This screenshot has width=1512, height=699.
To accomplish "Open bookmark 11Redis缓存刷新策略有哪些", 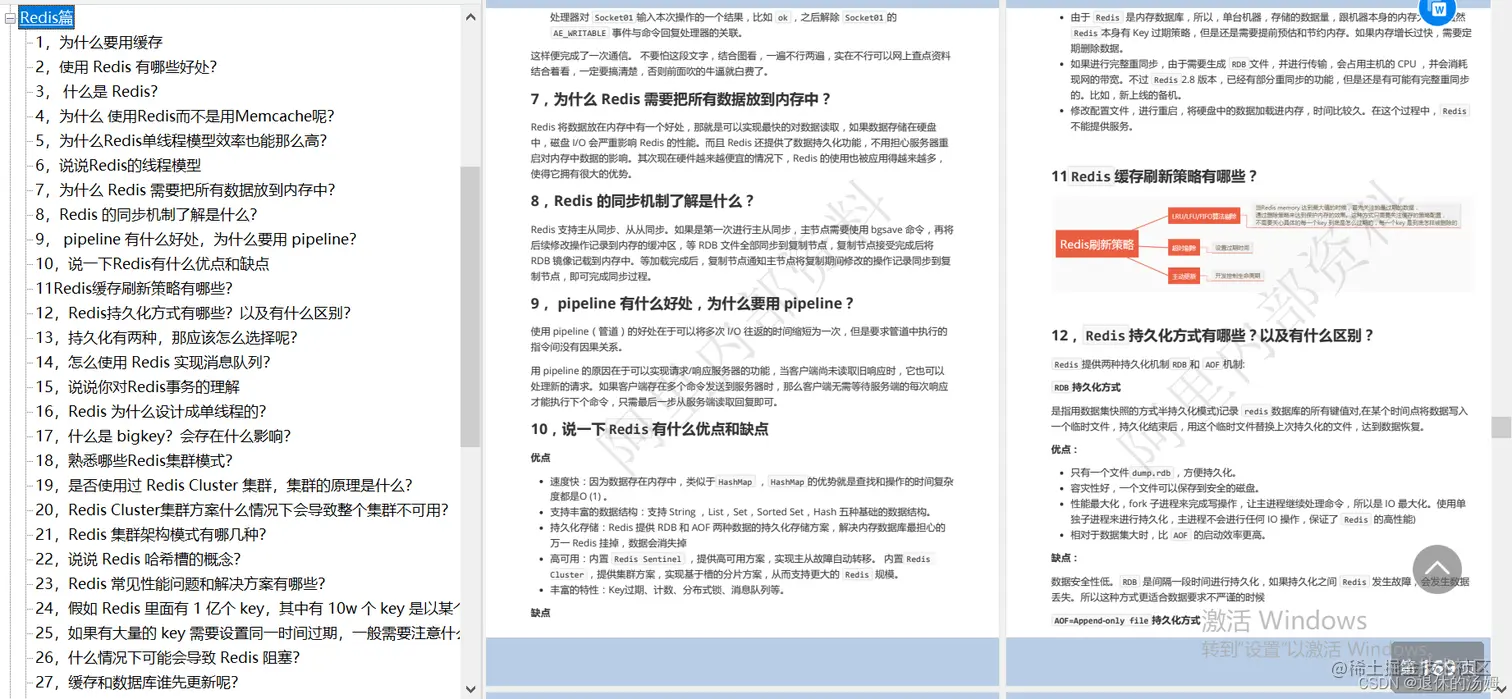I will tap(134, 288).
